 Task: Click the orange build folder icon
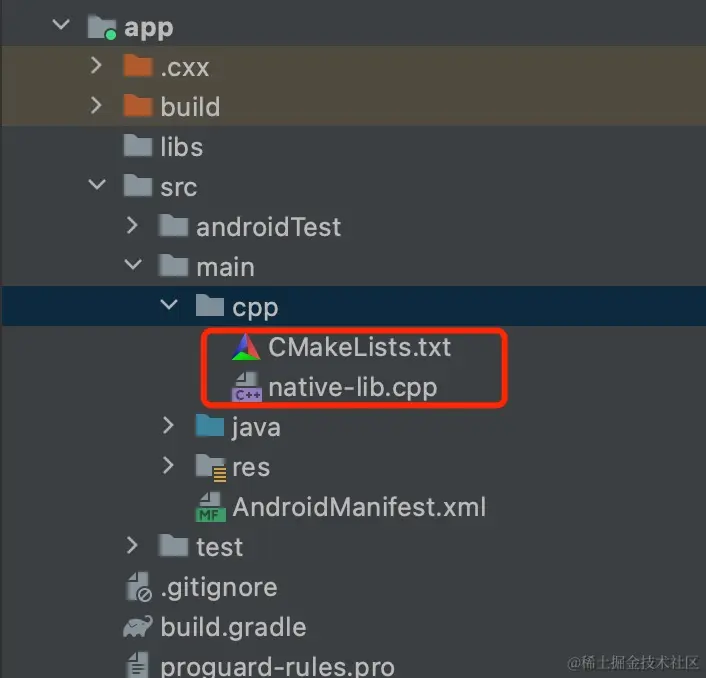[138, 106]
